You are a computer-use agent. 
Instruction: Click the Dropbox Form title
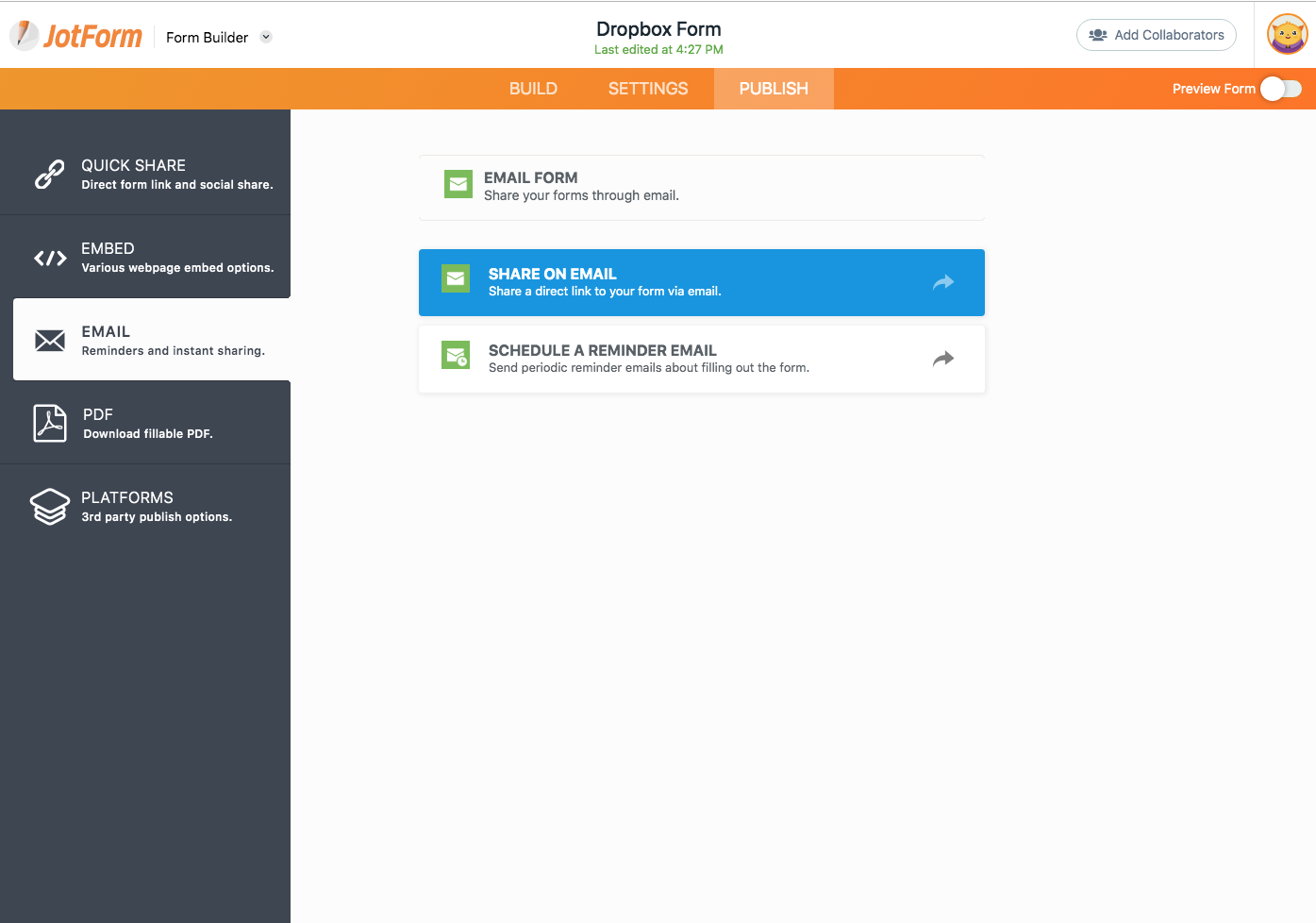pos(658,29)
